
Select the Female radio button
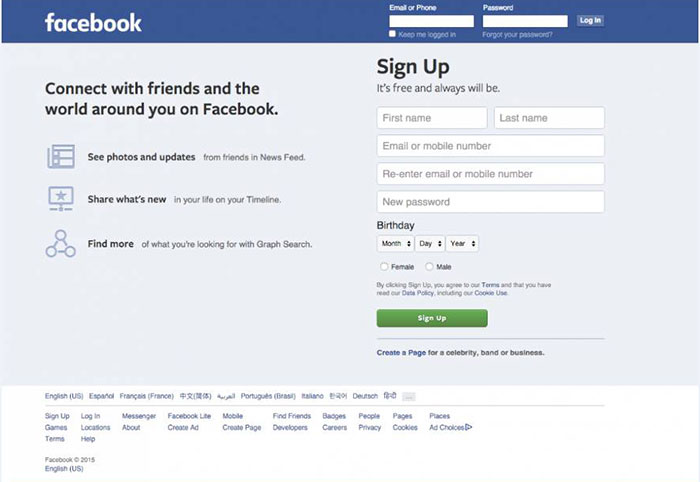point(384,266)
